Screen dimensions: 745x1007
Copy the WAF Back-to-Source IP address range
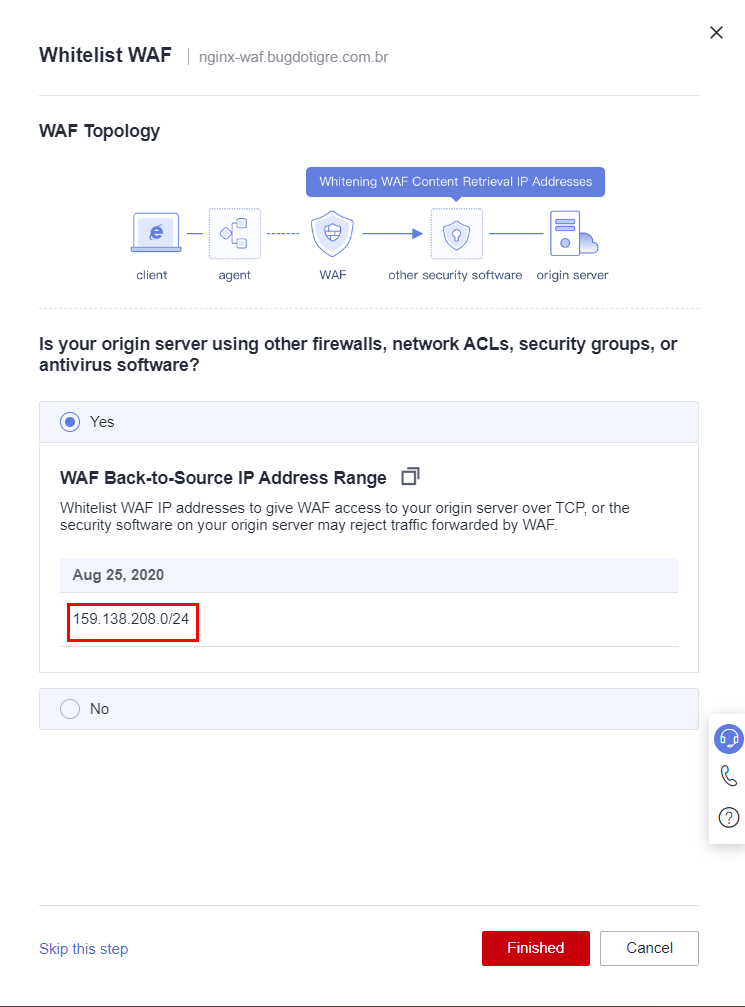(410, 477)
